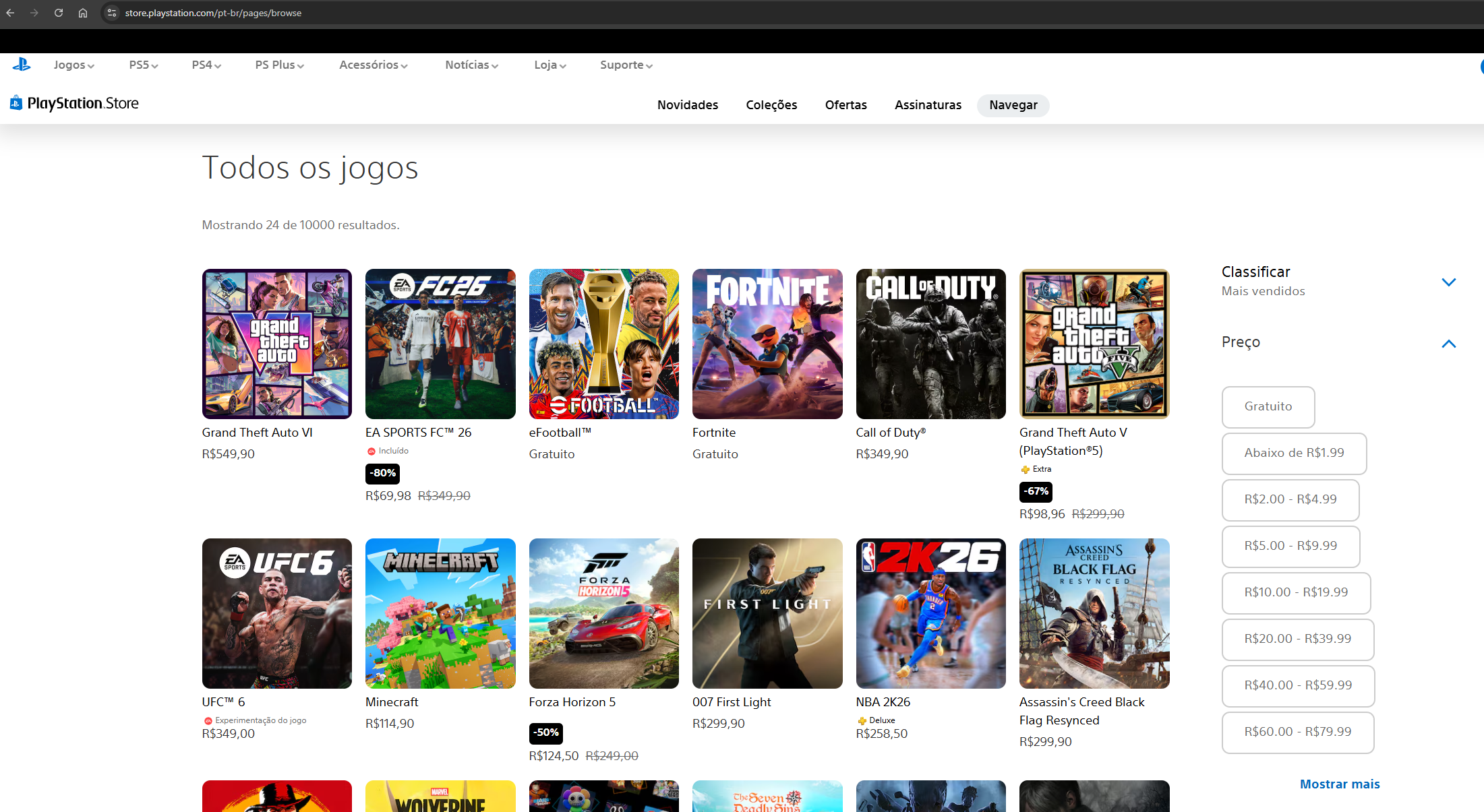The height and width of the screenshot is (812, 1484).
Task: Toggle the R$10.00 - R$19.99 filter
Action: pyautogui.click(x=1296, y=592)
